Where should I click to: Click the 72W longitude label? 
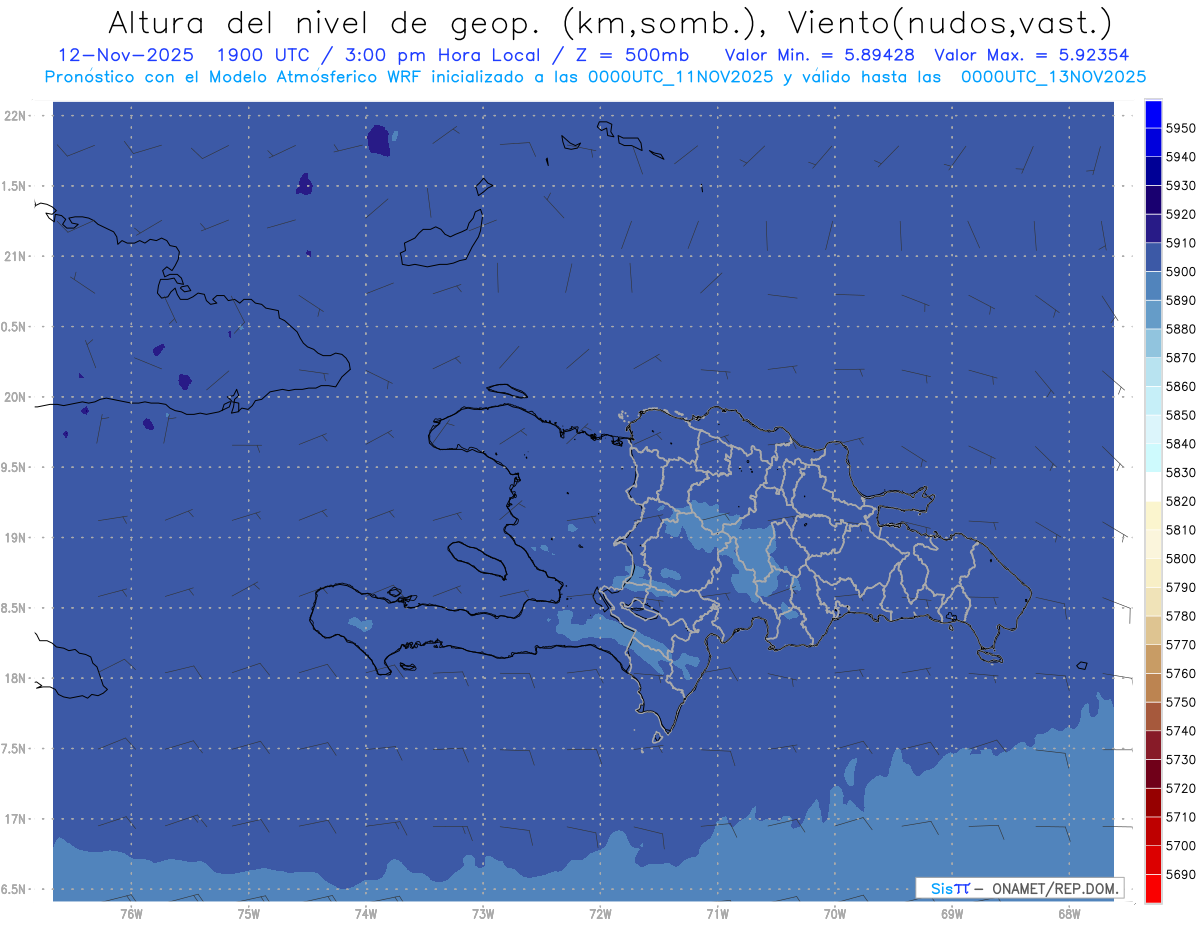point(600,913)
